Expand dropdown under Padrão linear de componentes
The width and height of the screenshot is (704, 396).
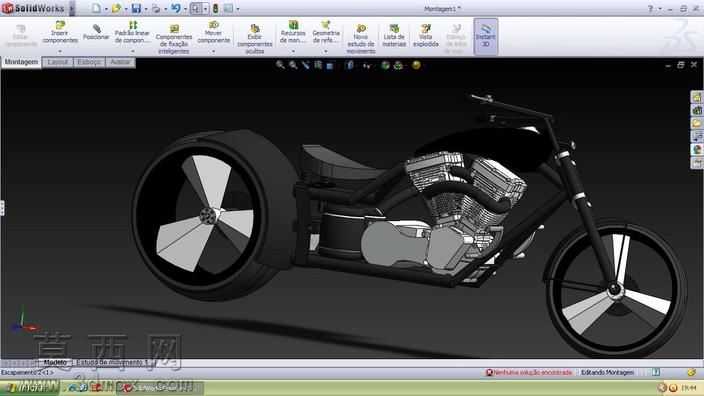point(132,51)
